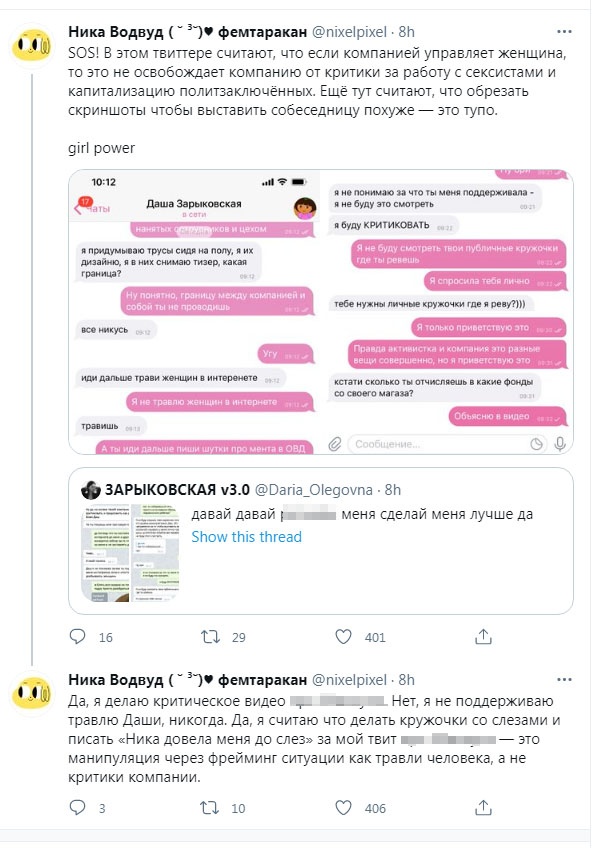Open the embedded chat screenshot image
The width and height of the screenshot is (611, 848).
(x=321, y=313)
